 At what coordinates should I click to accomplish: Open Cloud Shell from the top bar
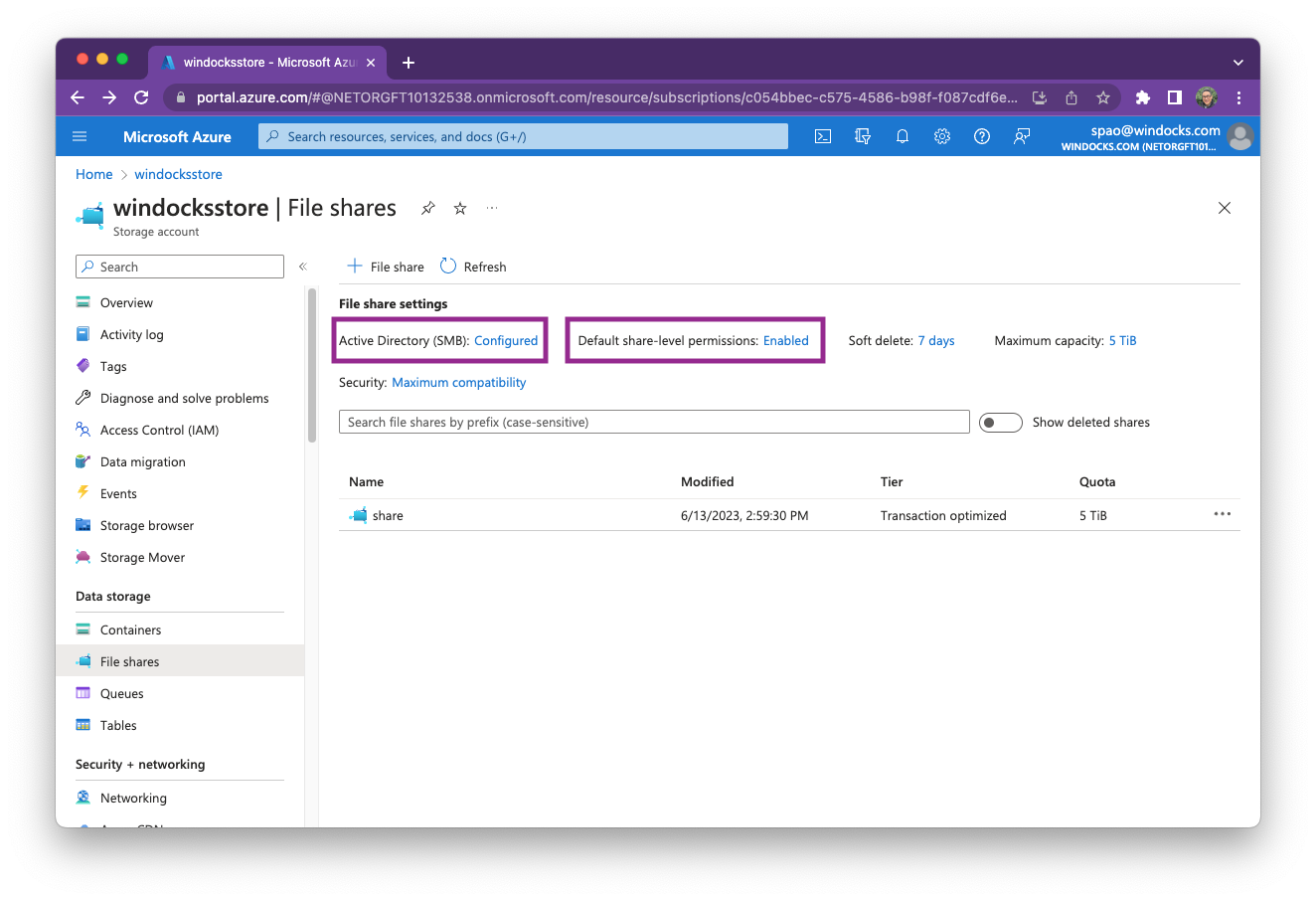click(x=822, y=136)
